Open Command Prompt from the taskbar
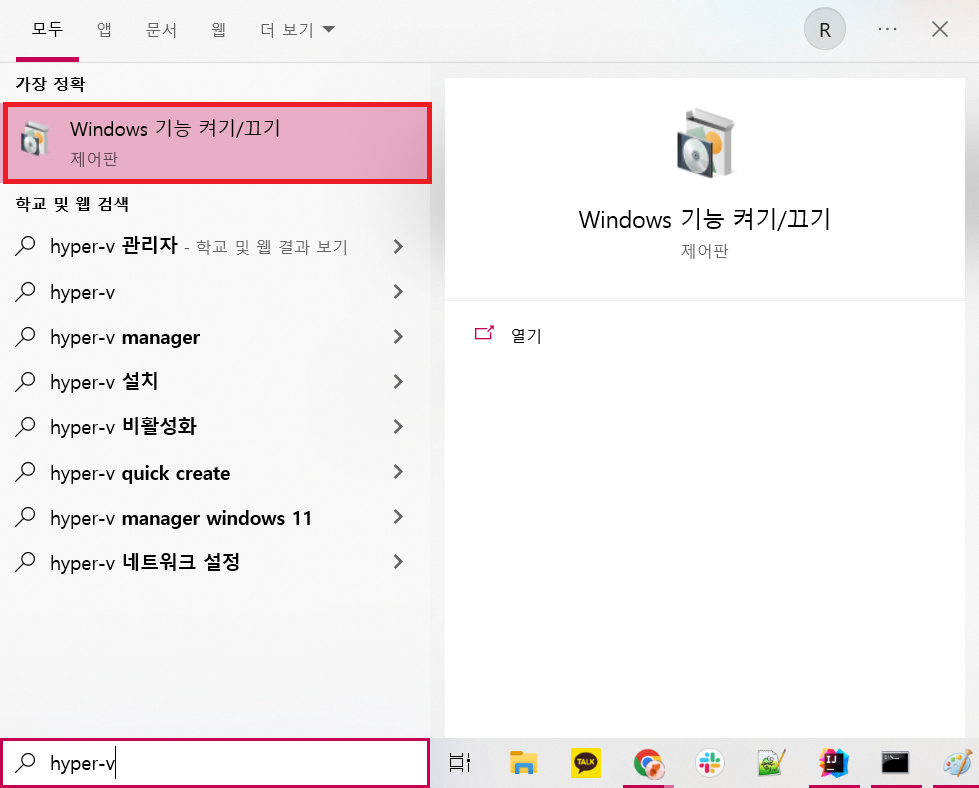The height and width of the screenshot is (788, 979). tap(895, 762)
